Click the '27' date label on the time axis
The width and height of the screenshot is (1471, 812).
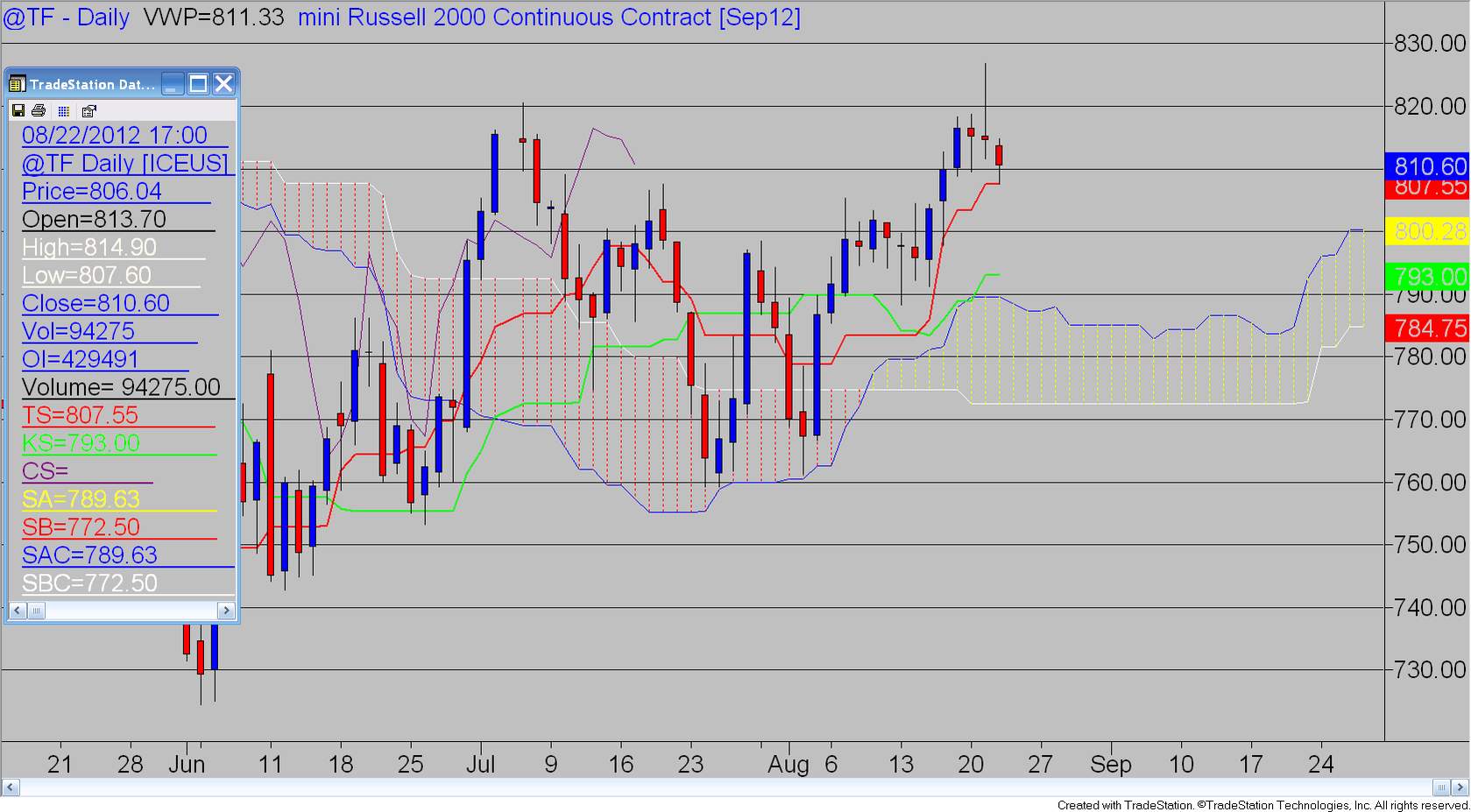click(x=1041, y=764)
